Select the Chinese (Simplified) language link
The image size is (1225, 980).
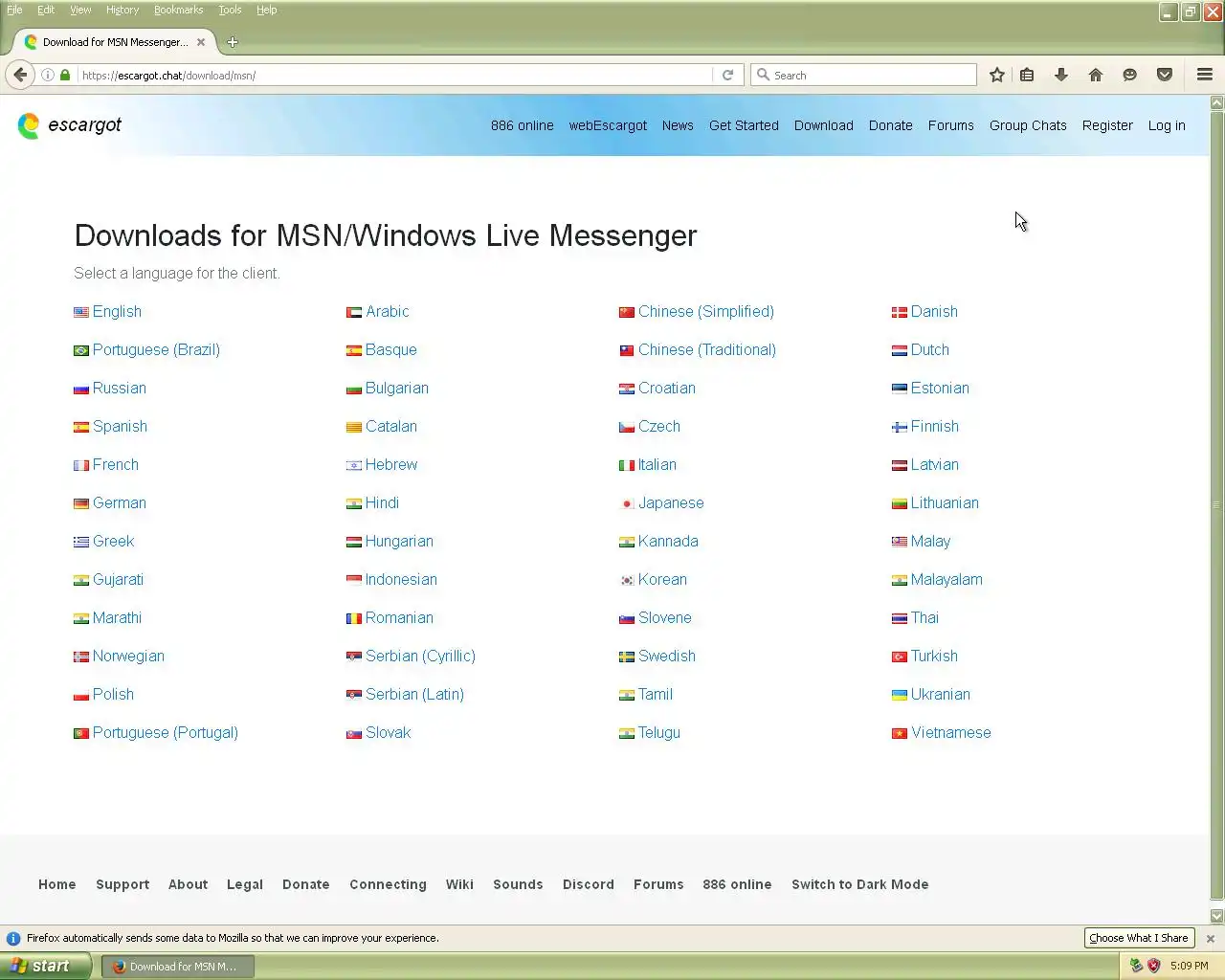706,312
